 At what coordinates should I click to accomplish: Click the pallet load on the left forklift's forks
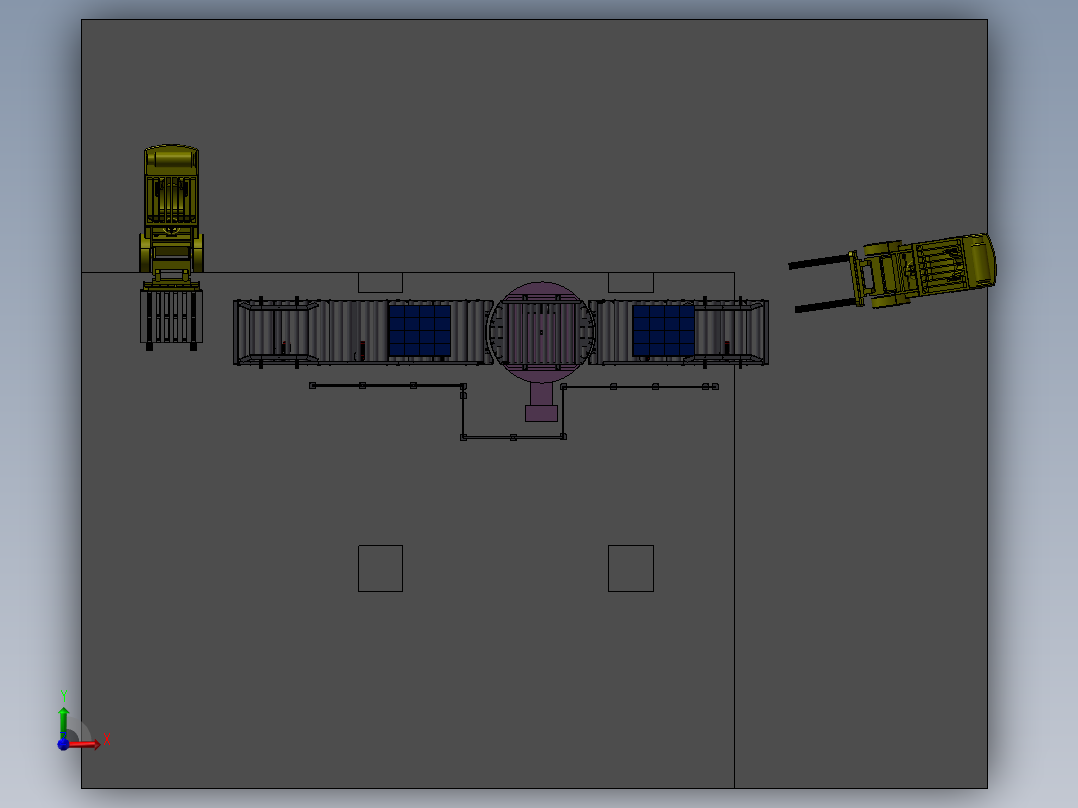[171, 317]
